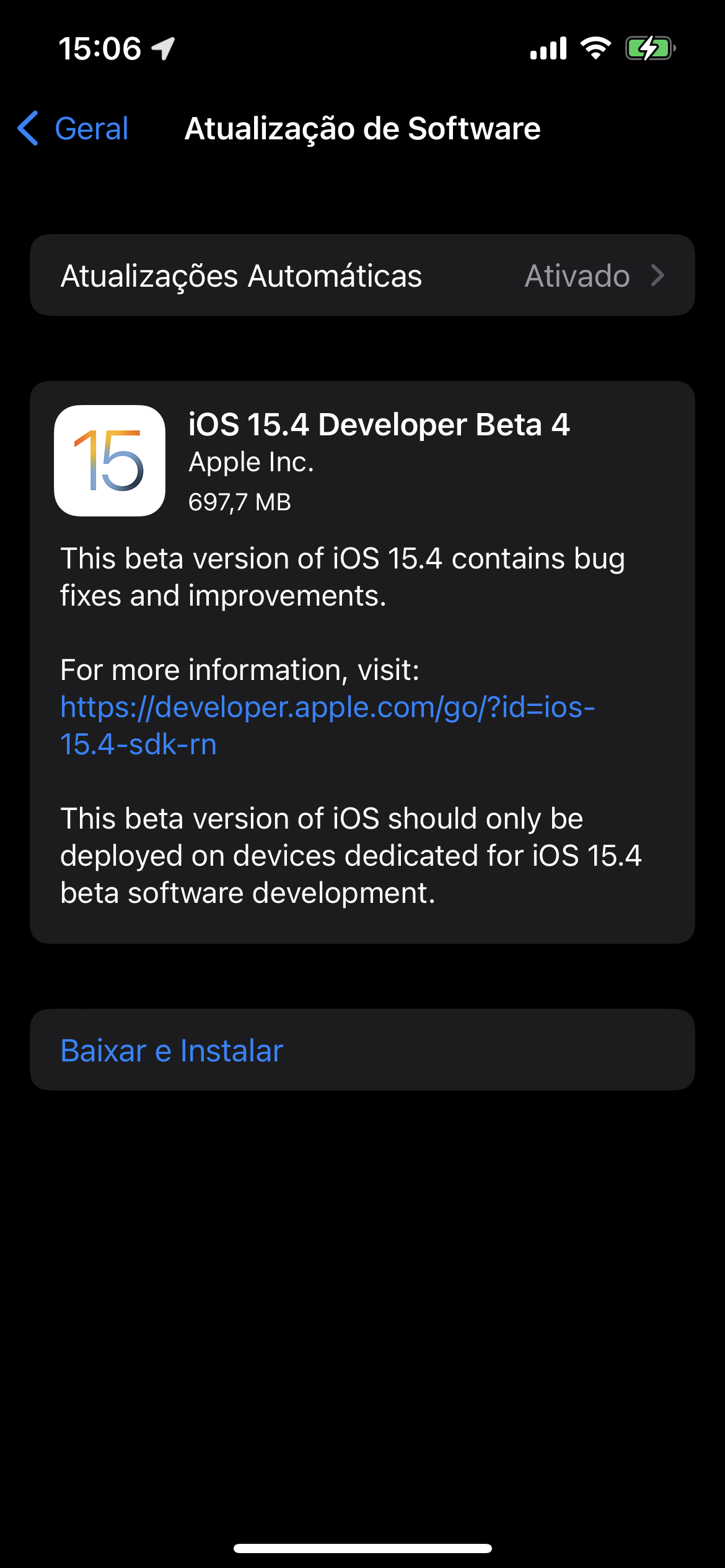Tap the cellular signal bars icon
This screenshot has height=1568, width=725.
(548, 48)
